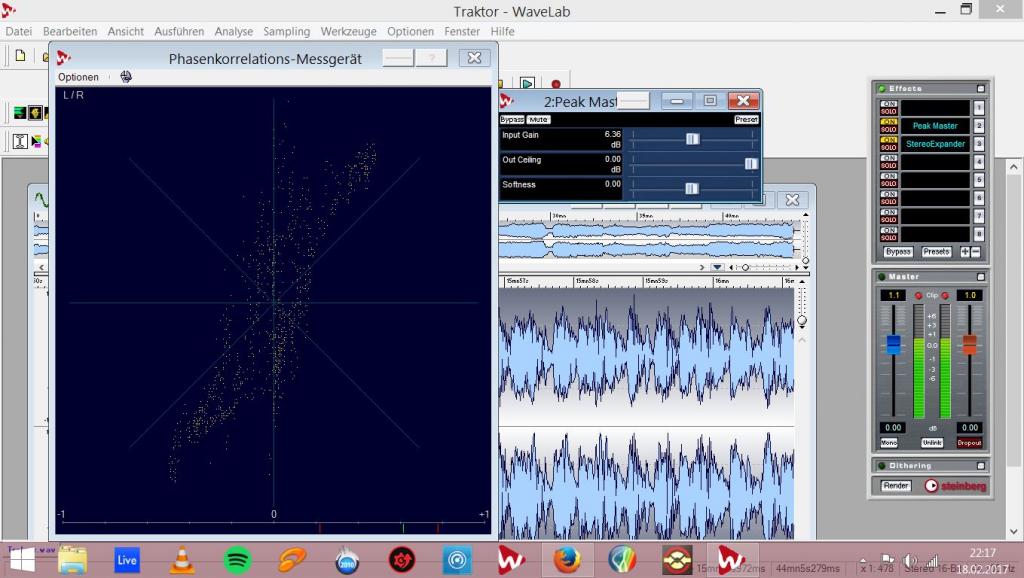Open Firefox from the taskbar
1024x578 pixels.
tap(567, 560)
